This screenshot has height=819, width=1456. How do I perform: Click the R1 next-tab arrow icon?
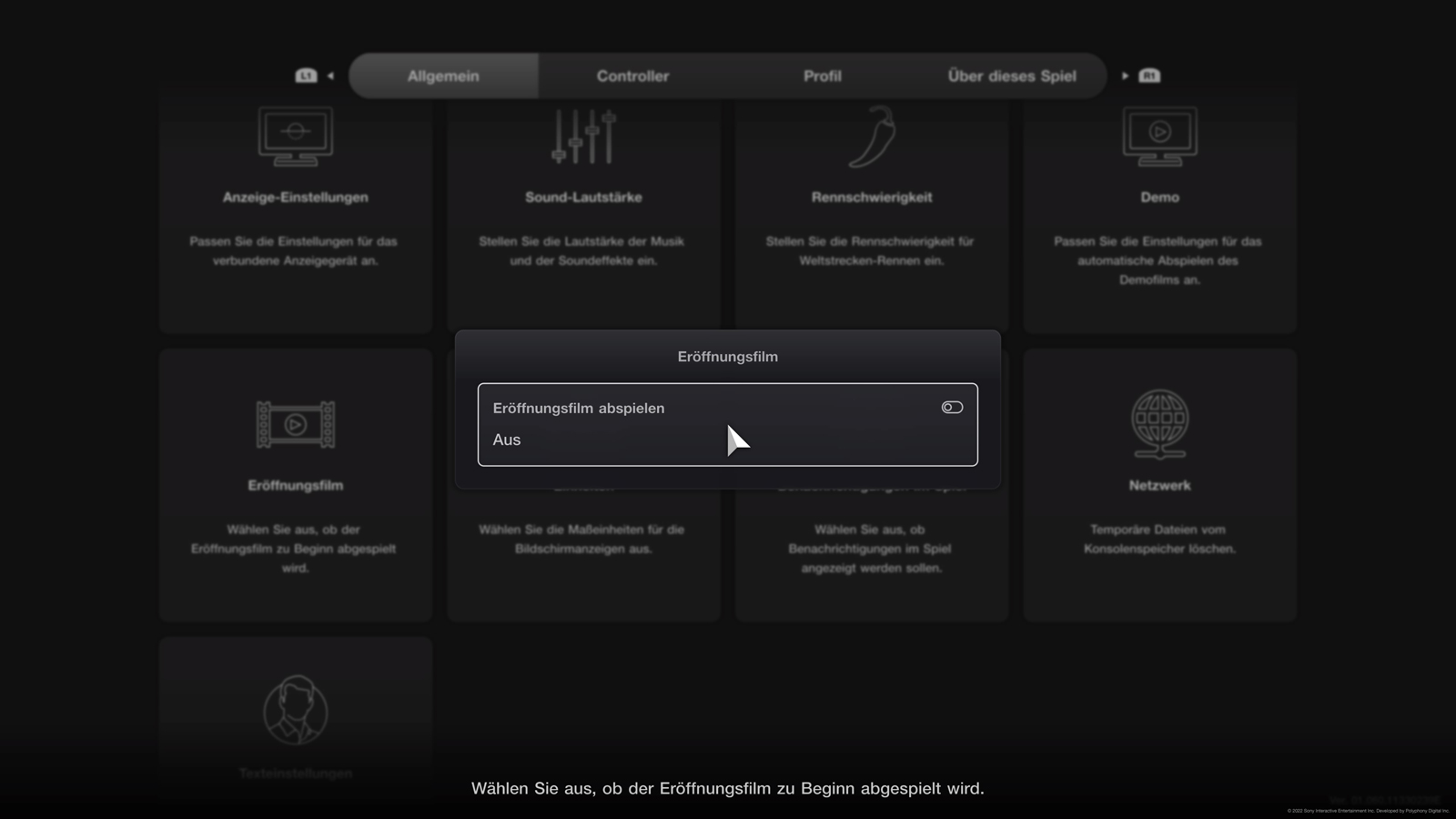pyautogui.click(x=1141, y=76)
